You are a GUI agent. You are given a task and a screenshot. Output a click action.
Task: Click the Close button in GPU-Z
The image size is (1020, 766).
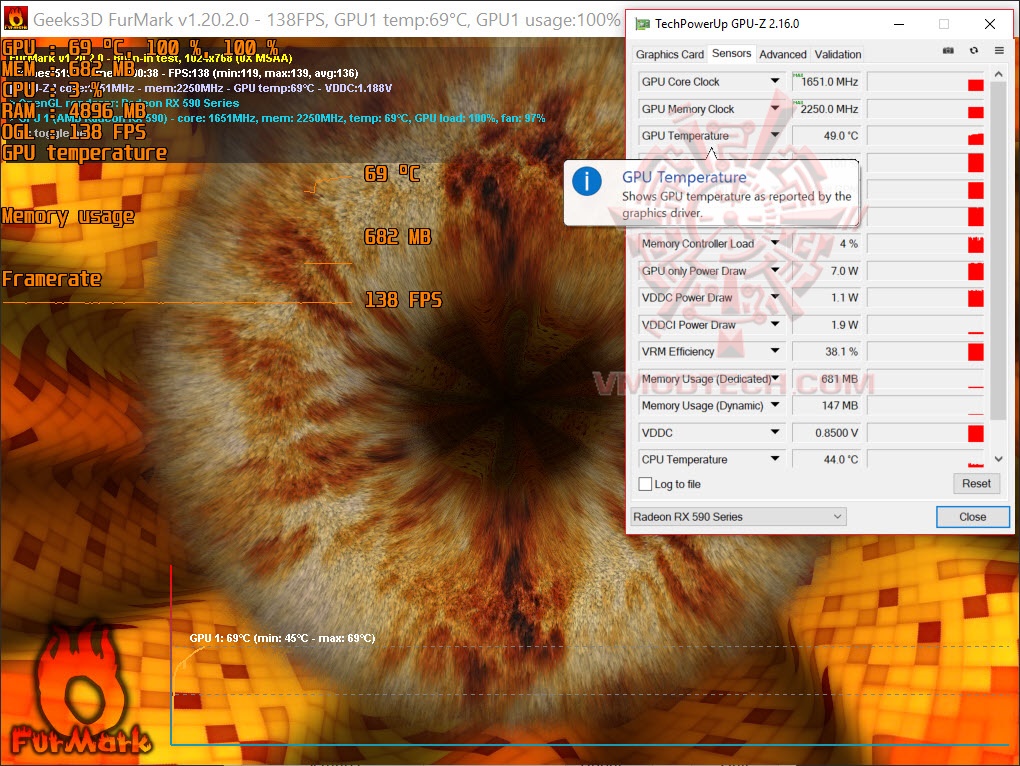pos(973,517)
